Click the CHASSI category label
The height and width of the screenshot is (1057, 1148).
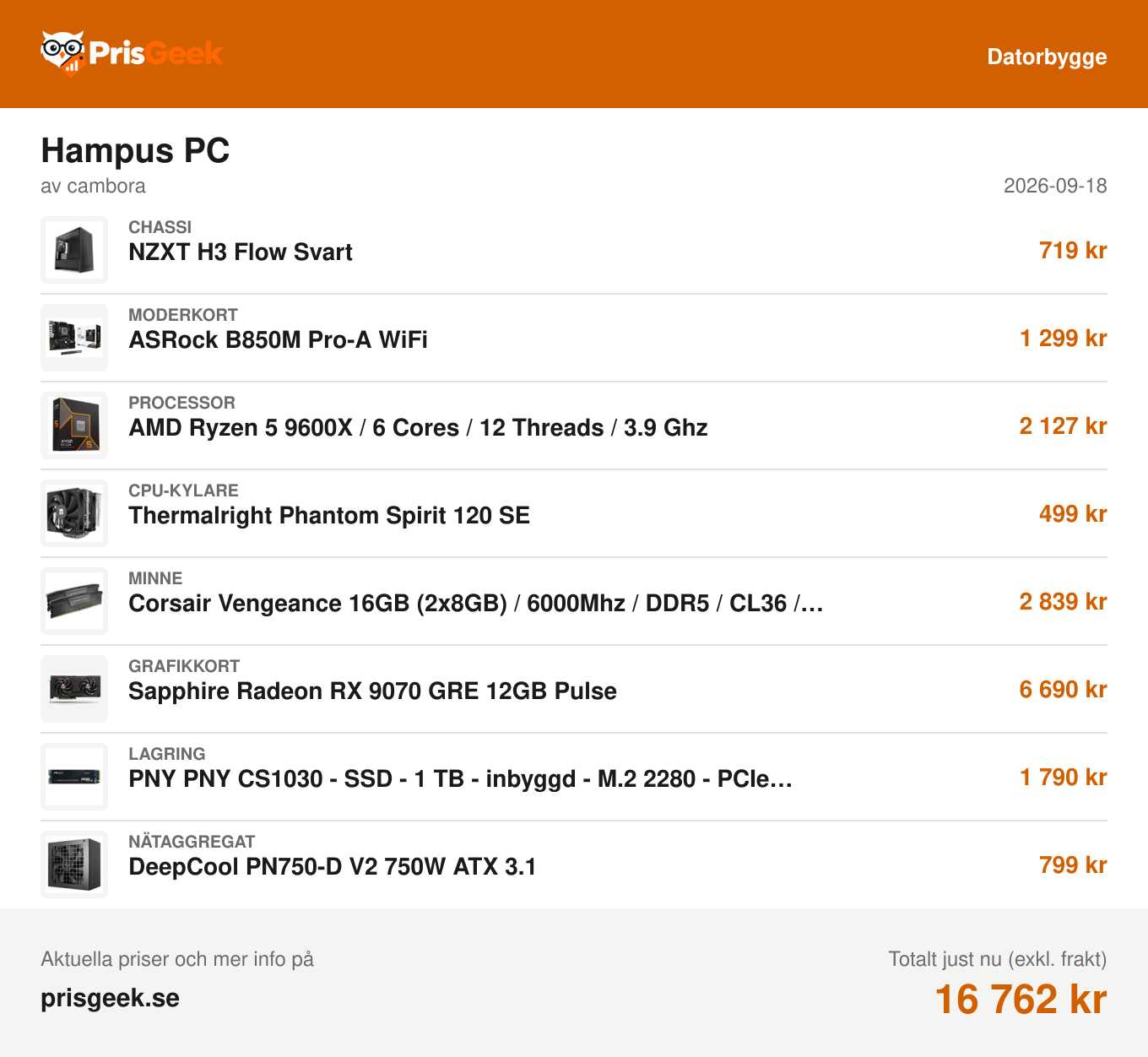pos(160,227)
